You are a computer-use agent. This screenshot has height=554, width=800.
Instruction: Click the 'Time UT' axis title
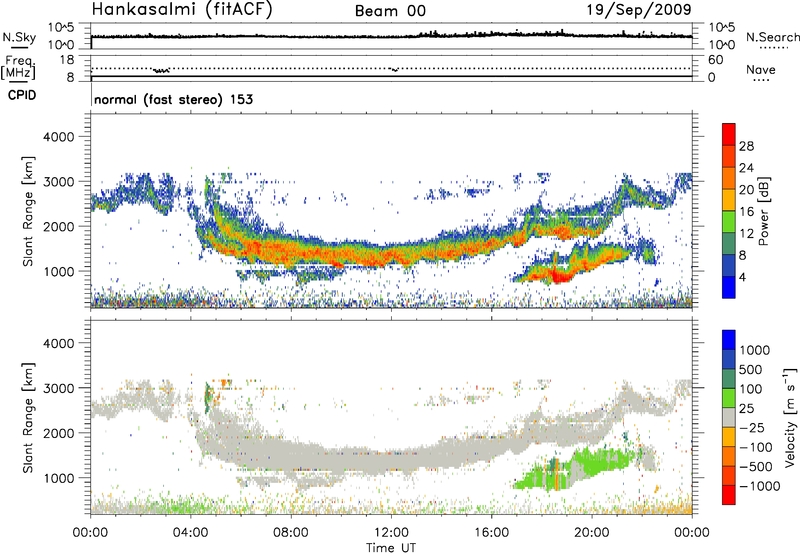pos(391,547)
